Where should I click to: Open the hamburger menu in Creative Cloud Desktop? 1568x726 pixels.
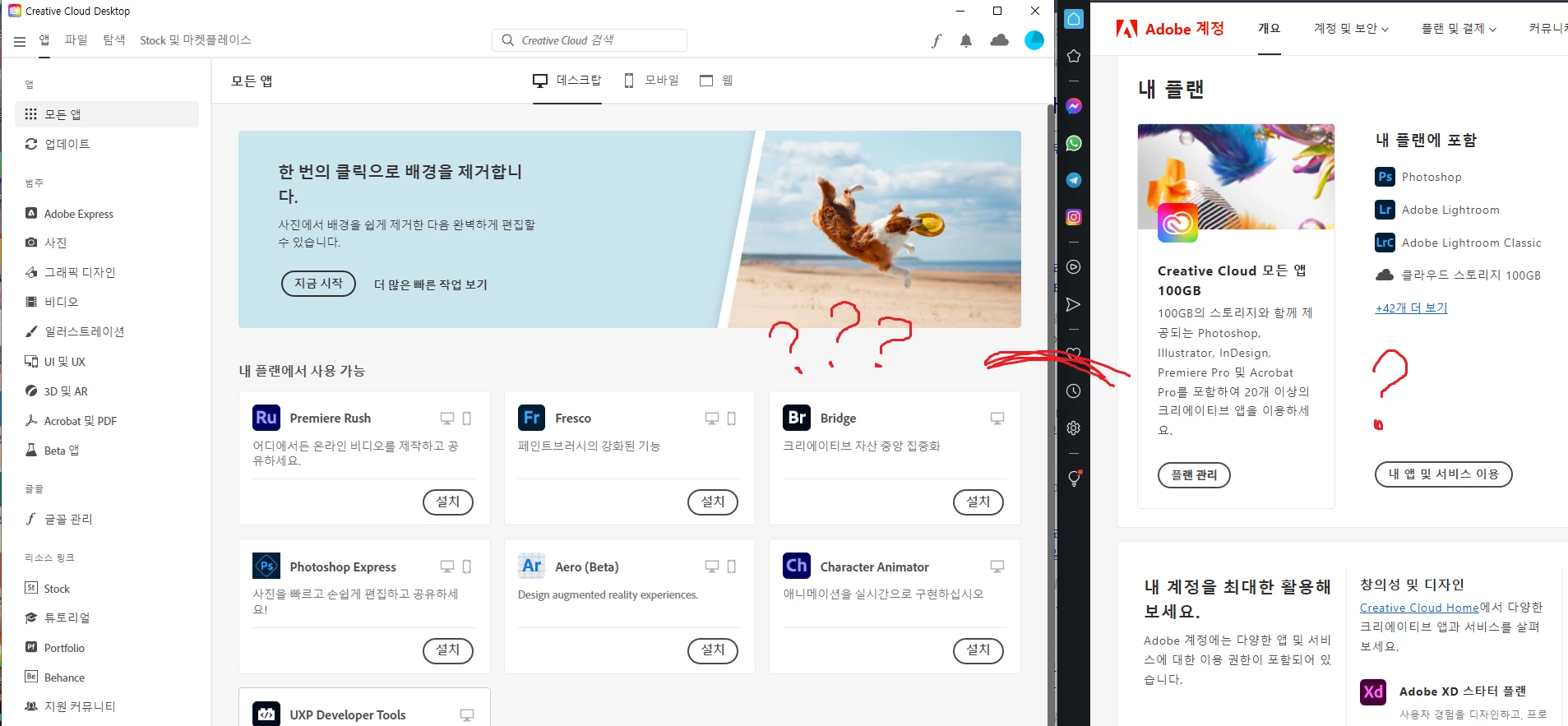click(20, 41)
